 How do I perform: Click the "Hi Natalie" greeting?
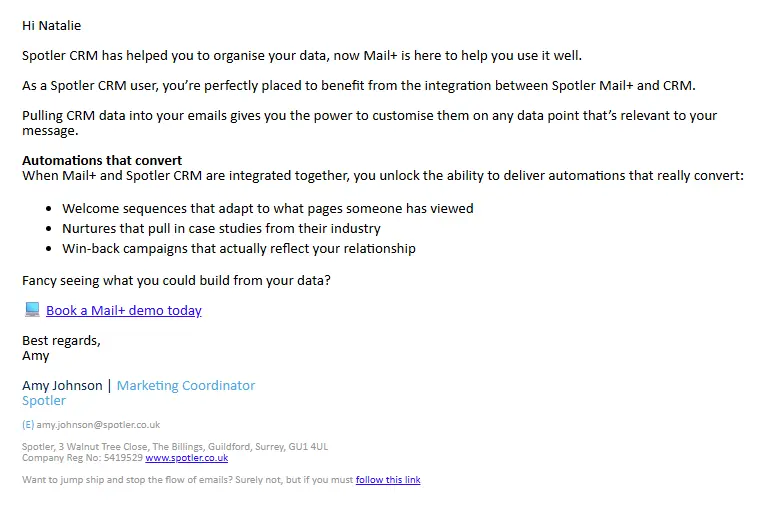click(x=52, y=25)
